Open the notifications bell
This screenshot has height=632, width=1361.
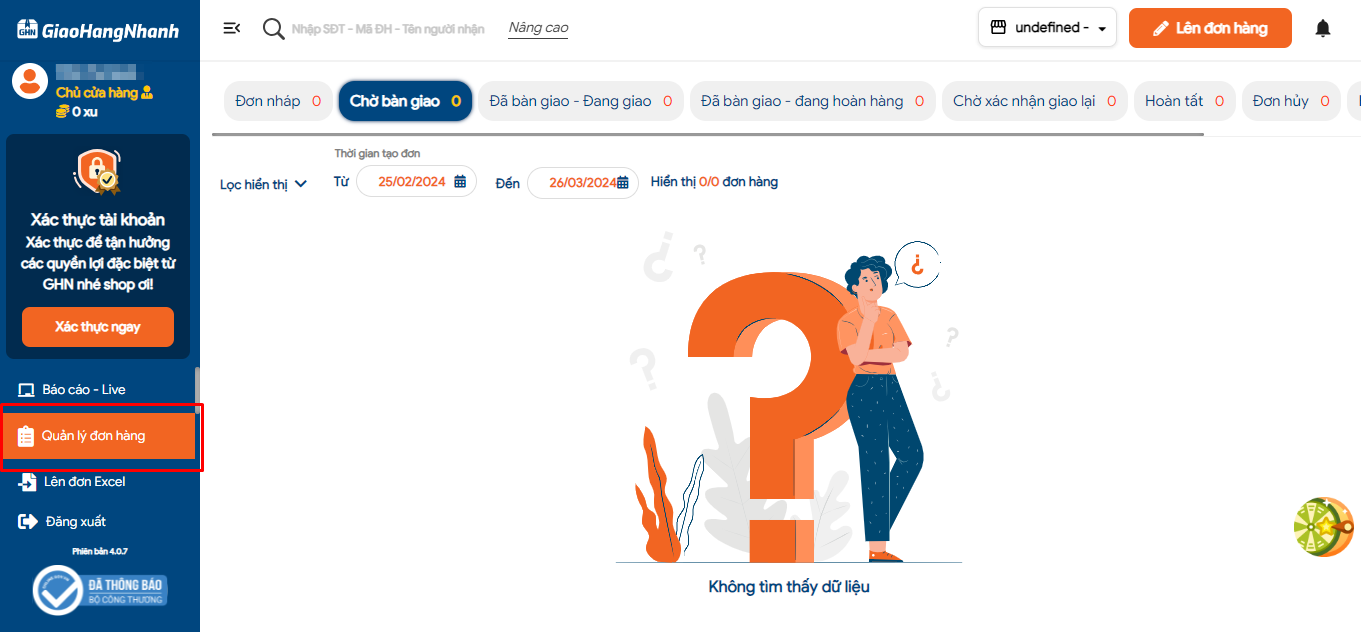coord(1323,28)
